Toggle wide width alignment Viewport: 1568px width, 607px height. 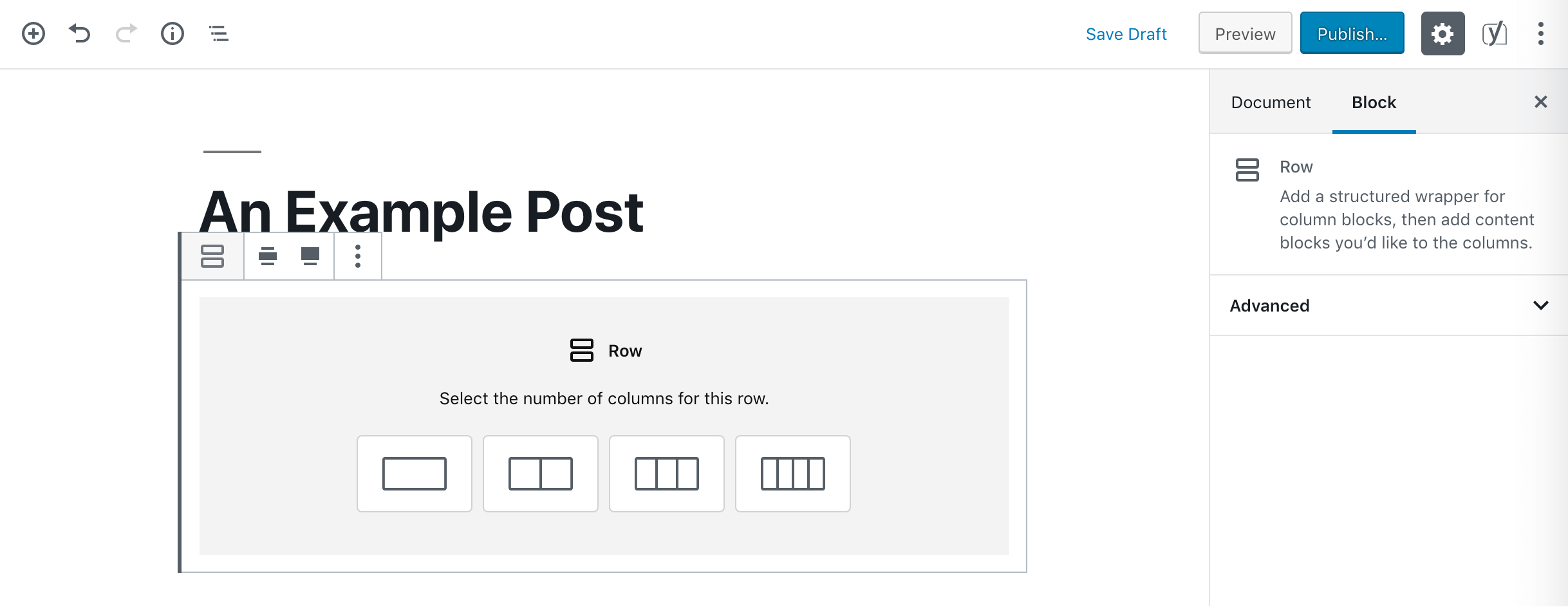click(268, 256)
